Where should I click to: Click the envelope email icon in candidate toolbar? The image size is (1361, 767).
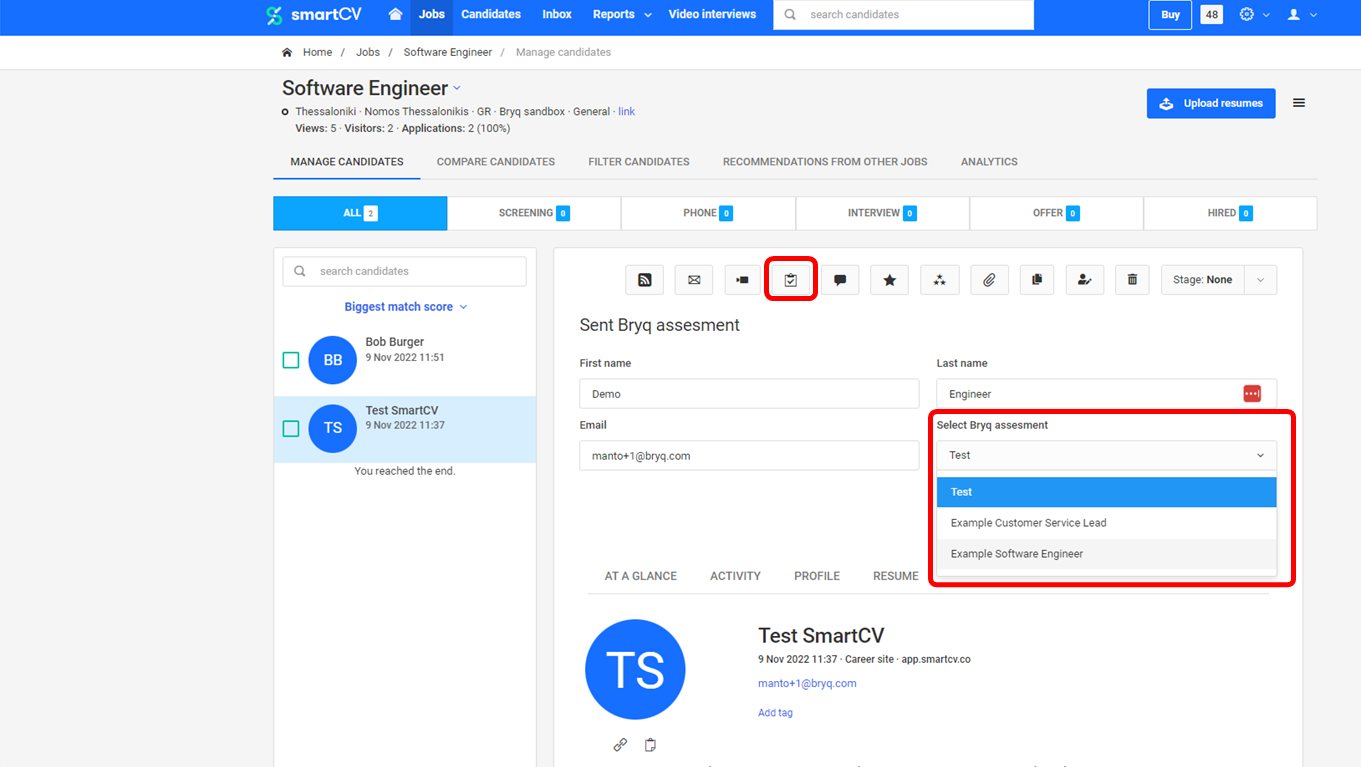click(694, 280)
